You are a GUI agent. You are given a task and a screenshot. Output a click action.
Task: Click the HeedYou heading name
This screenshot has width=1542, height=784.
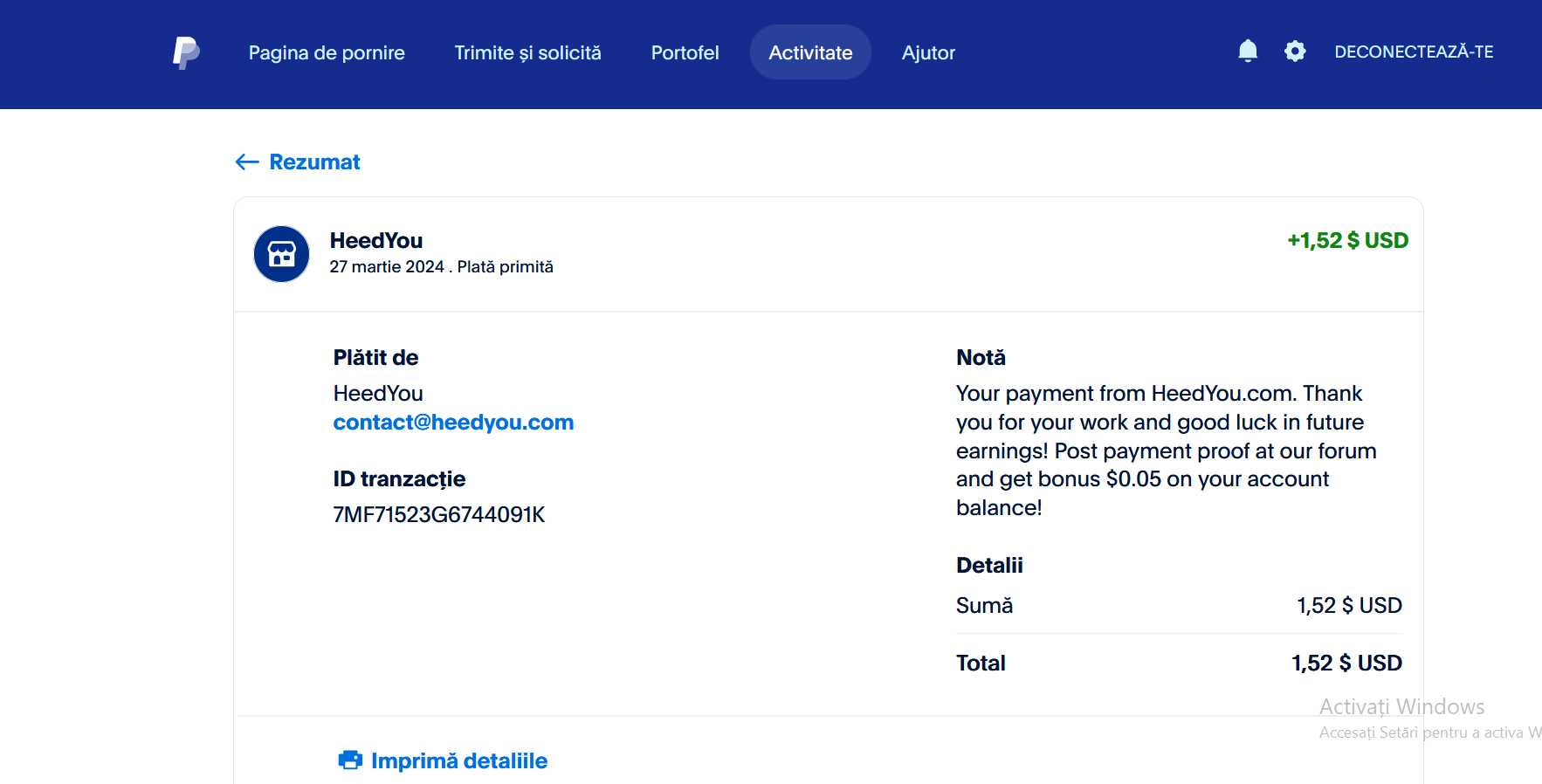coord(376,240)
